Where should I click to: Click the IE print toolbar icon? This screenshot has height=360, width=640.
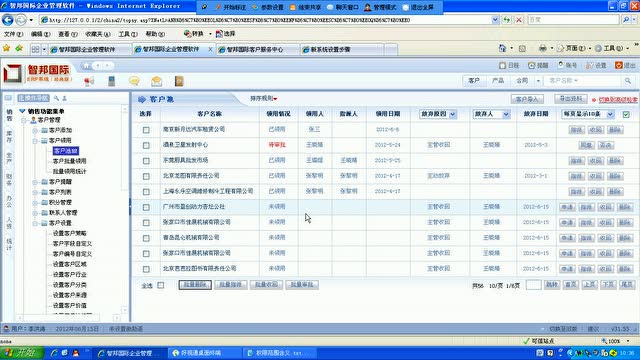tap(542, 48)
